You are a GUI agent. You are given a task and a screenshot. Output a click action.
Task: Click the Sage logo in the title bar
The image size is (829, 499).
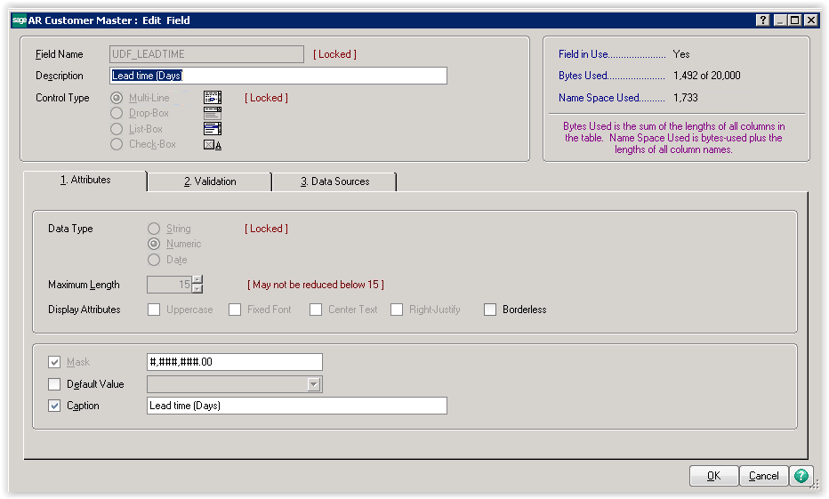19,20
